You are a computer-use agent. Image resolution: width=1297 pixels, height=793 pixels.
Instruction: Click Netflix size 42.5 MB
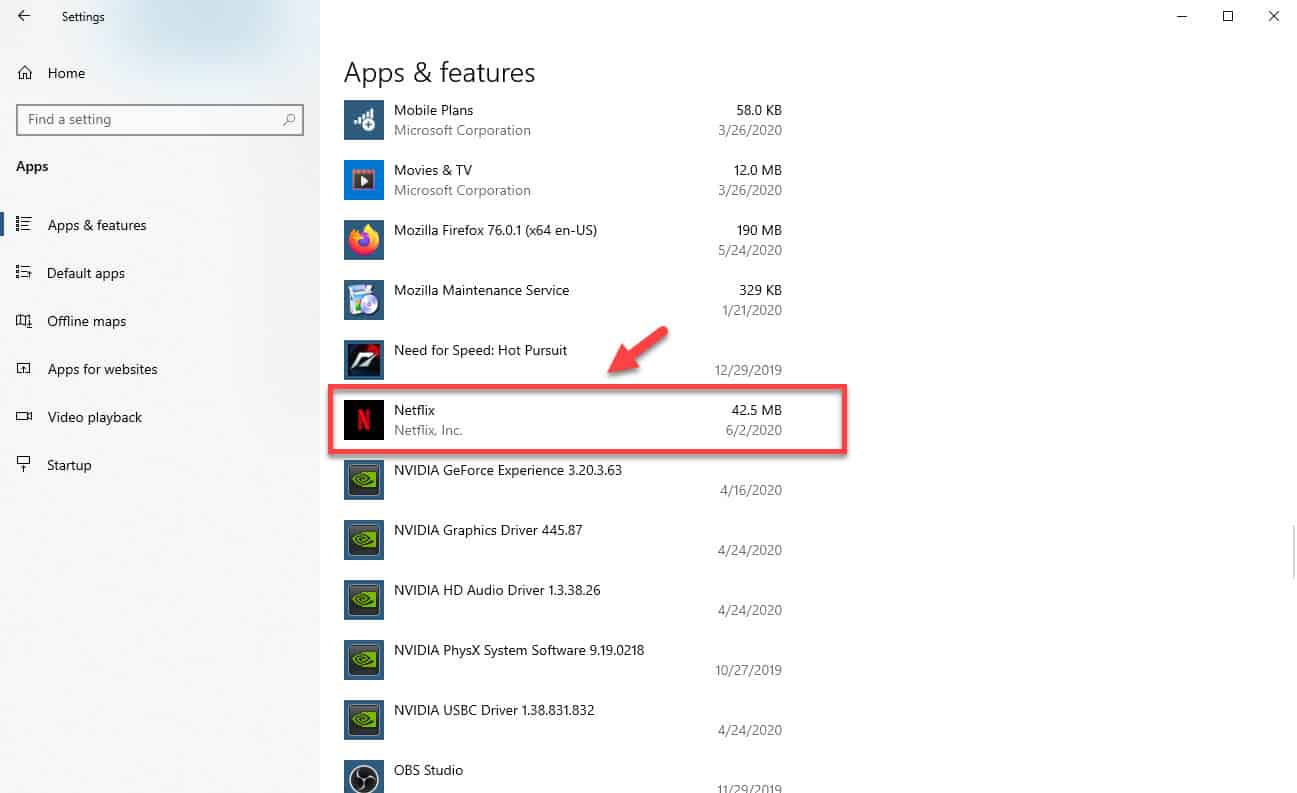[756, 410]
